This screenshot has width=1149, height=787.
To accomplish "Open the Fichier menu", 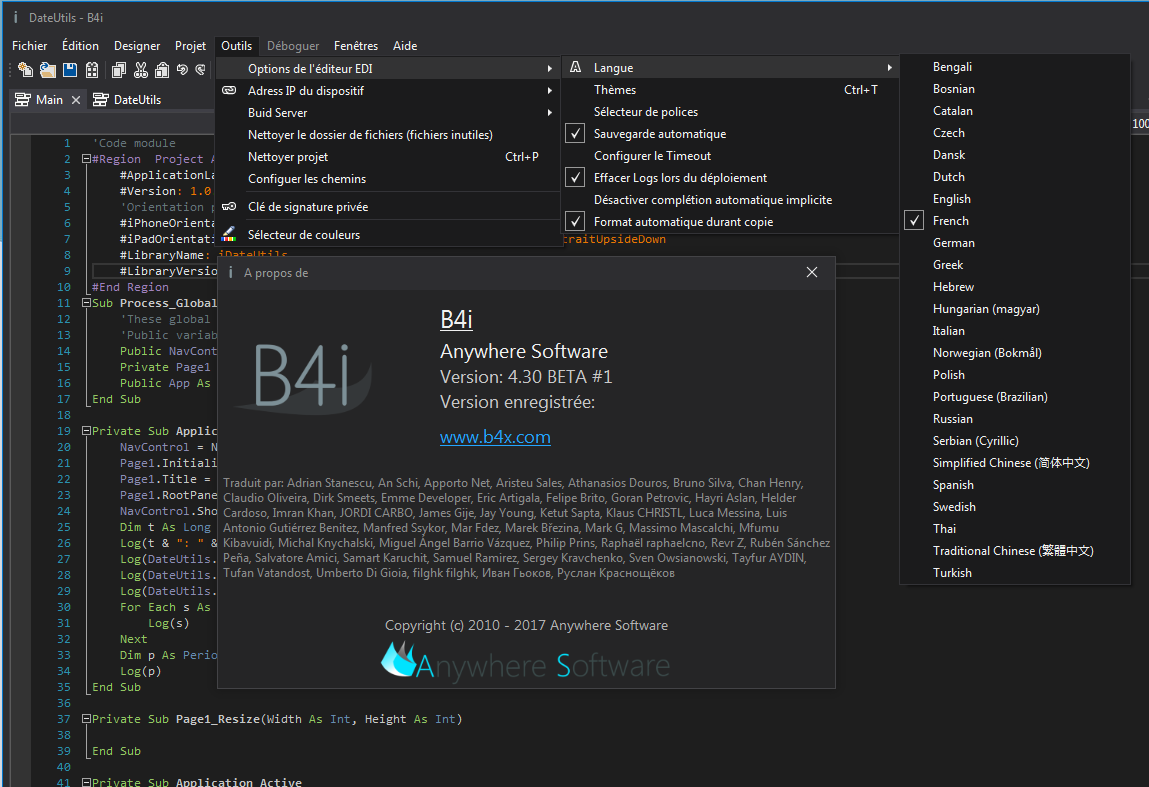I will tap(29, 45).
